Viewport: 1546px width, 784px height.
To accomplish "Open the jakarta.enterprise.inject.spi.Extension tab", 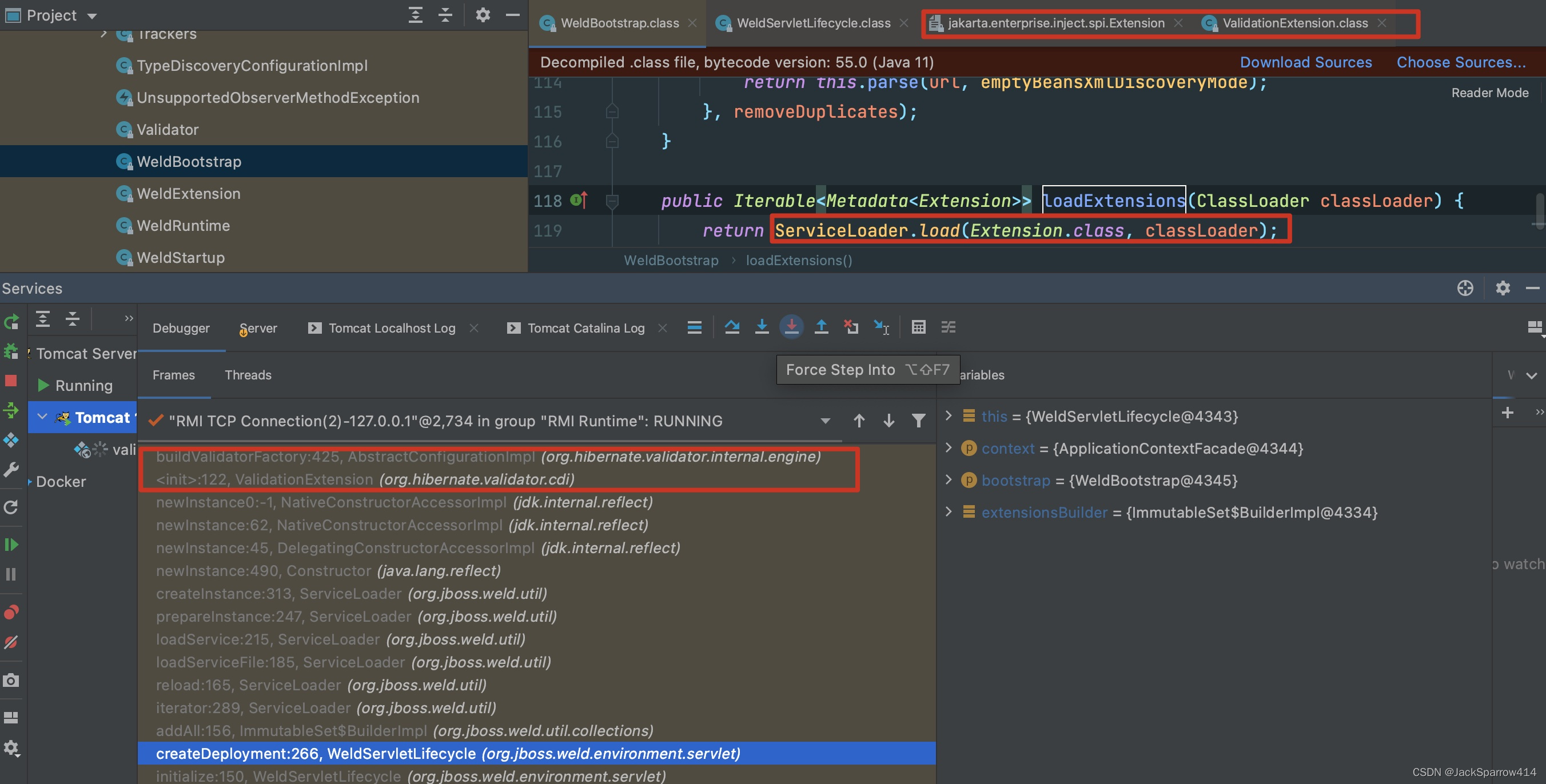I will (1055, 23).
